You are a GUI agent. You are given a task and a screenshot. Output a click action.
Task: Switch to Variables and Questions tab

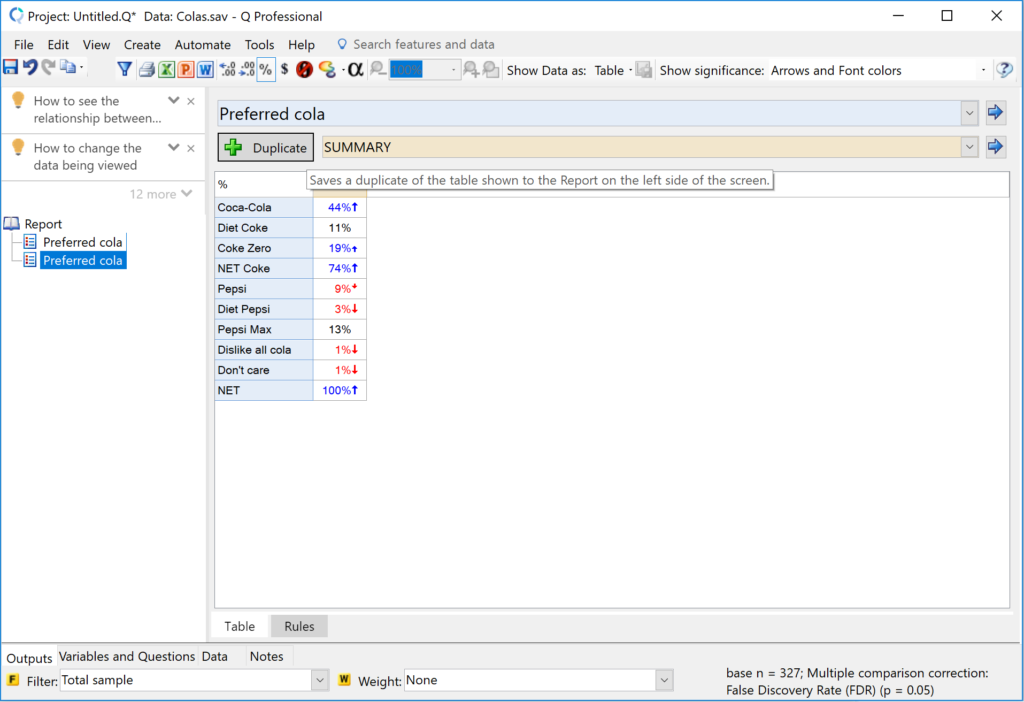[x=127, y=656]
